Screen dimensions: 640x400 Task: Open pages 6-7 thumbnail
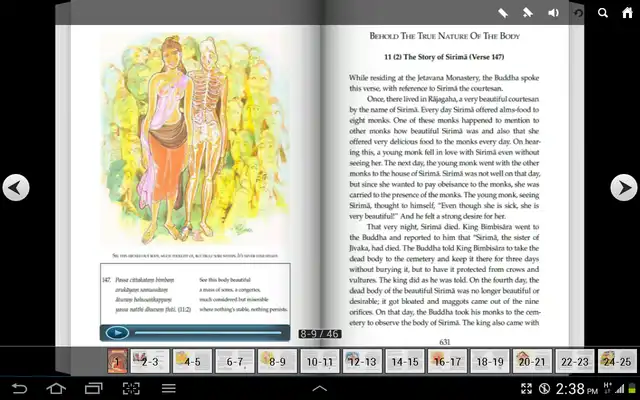click(x=235, y=361)
